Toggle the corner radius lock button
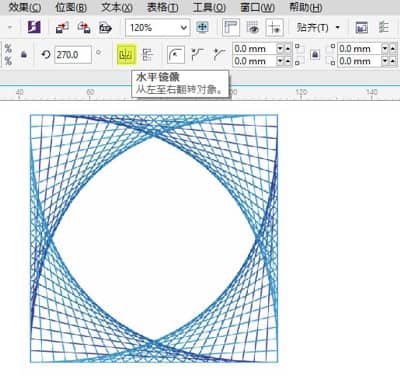Screen dimensions: 400x376 pyautogui.click(x=315, y=54)
